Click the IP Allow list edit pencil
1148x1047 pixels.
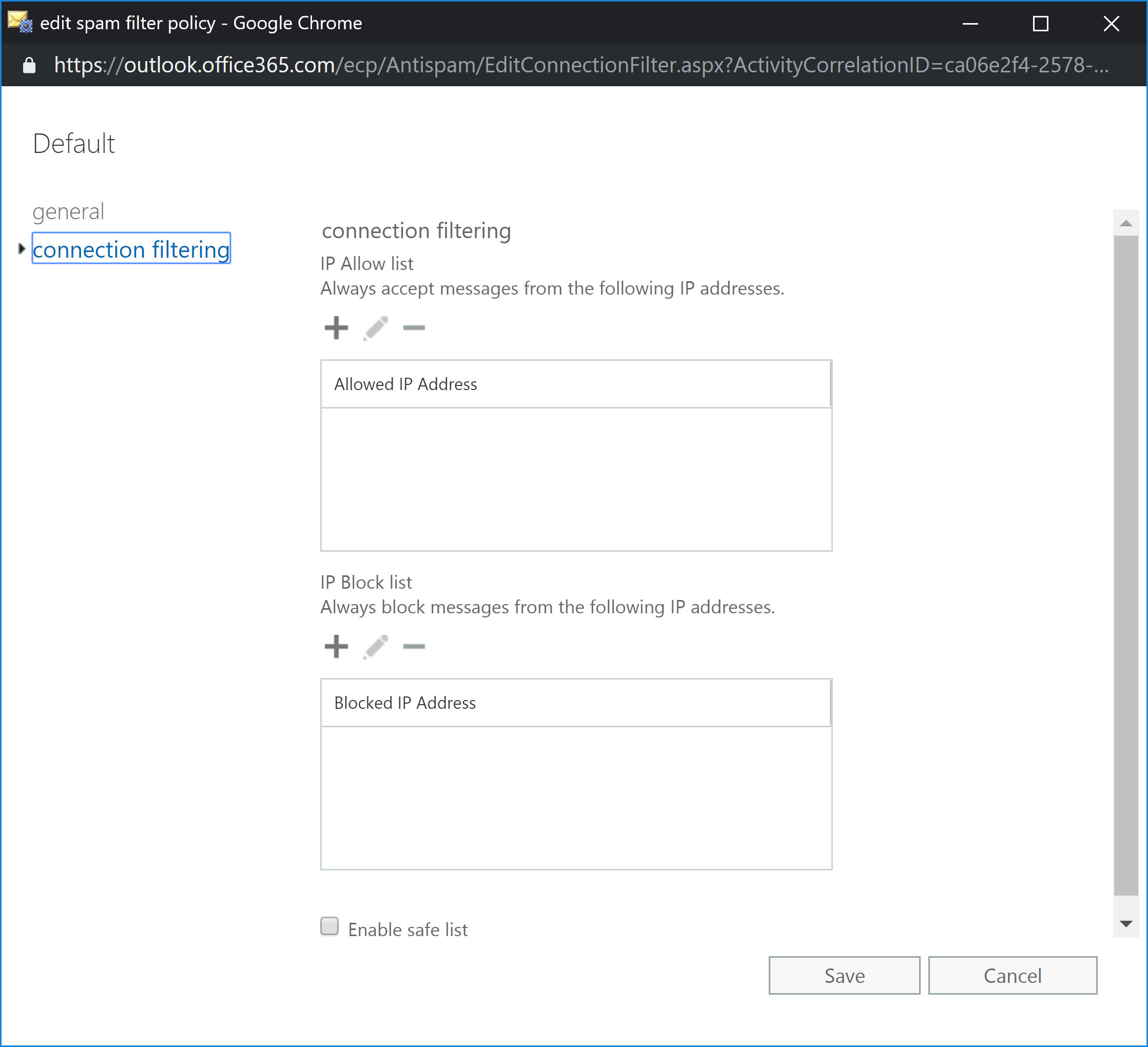(376, 327)
